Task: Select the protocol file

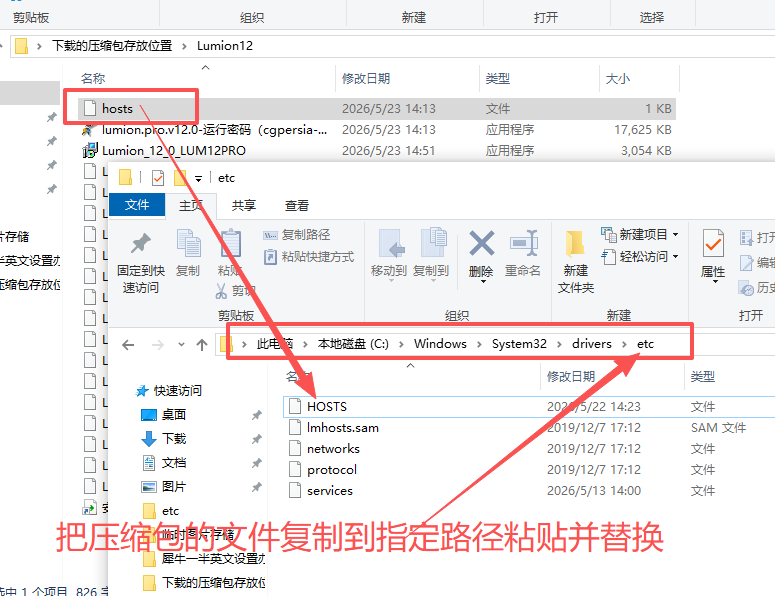Action: (x=332, y=470)
